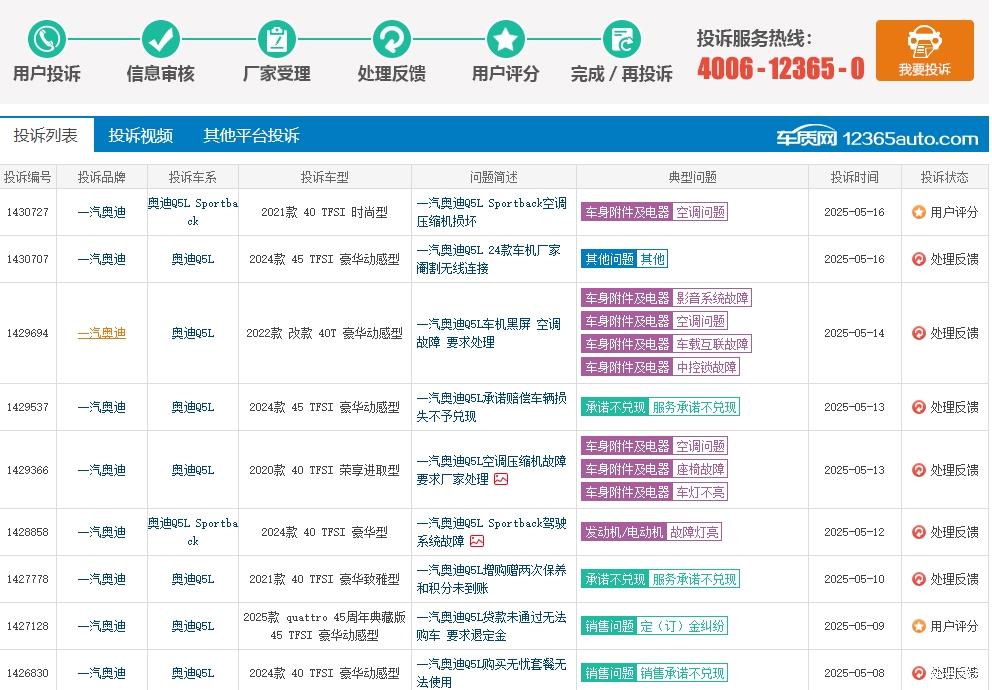
Task: Open complaint 一汽奥迪Q5L购买无忧套餐无法使用
Action: [492, 673]
